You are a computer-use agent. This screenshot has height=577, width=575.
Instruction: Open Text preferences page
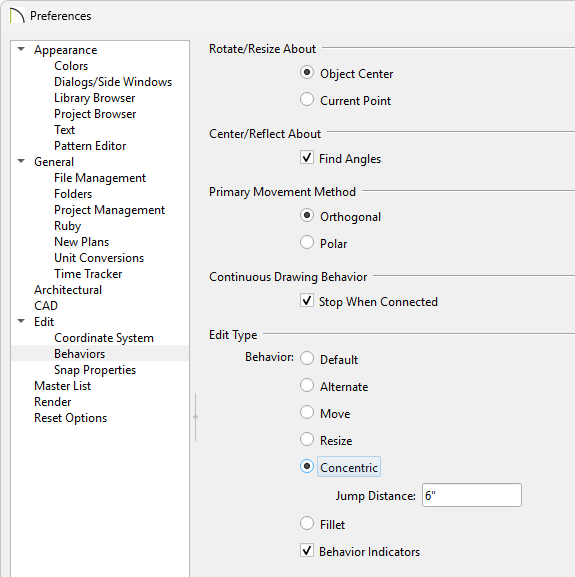[x=64, y=130]
